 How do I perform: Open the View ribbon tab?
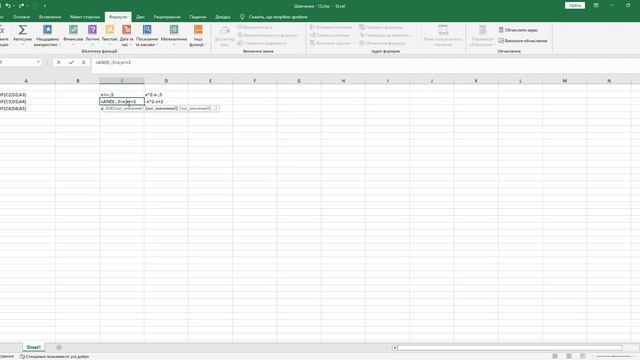[x=198, y=17]
